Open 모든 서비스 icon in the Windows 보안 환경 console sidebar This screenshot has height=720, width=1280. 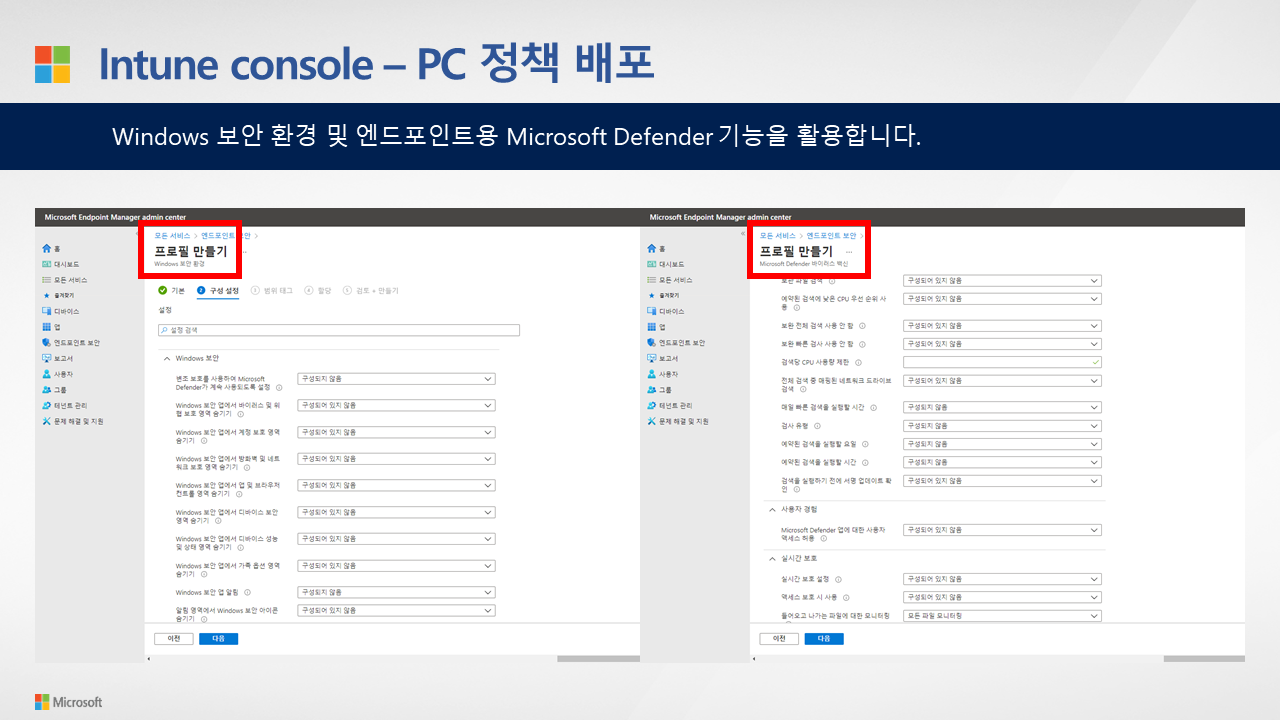click(46, 280)
